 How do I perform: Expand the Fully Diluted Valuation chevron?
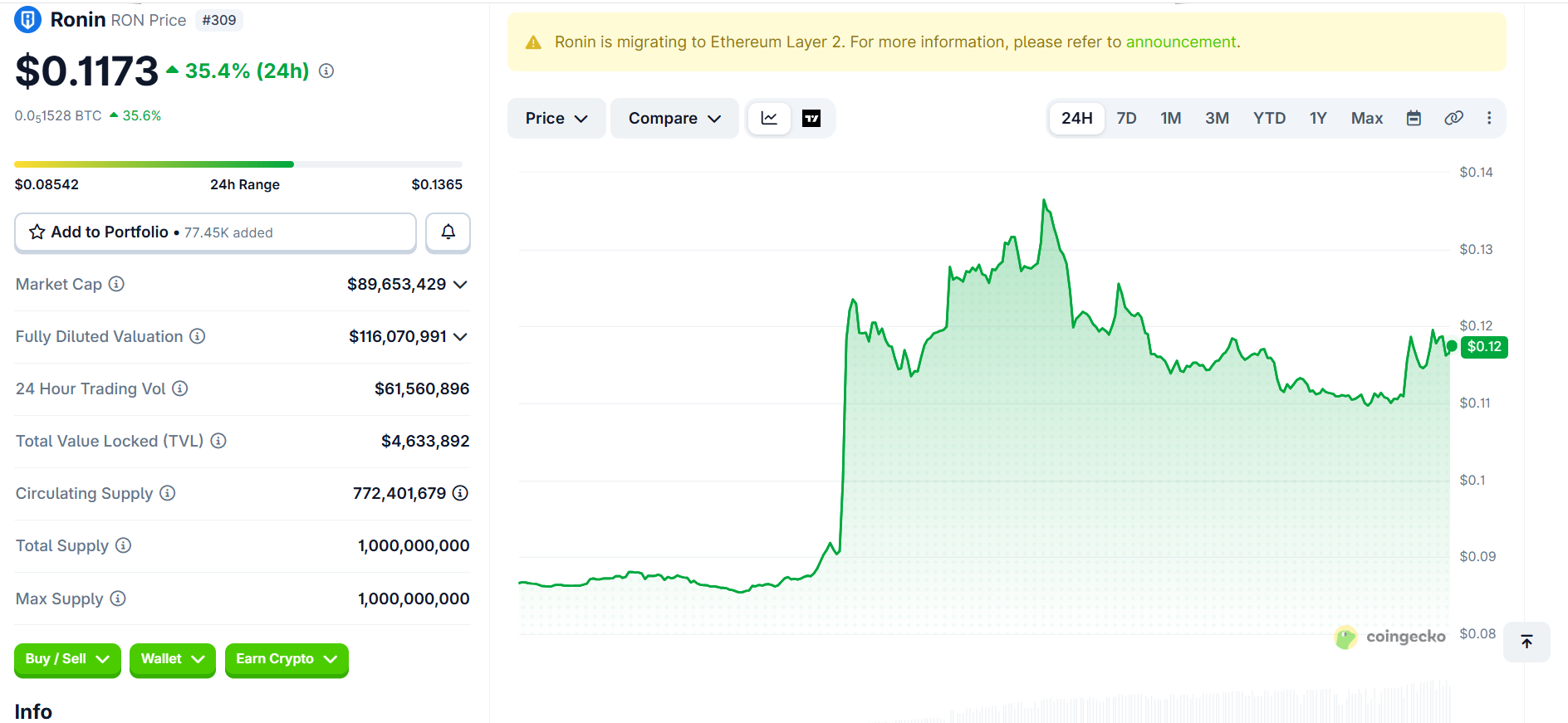tap(461, 337)
